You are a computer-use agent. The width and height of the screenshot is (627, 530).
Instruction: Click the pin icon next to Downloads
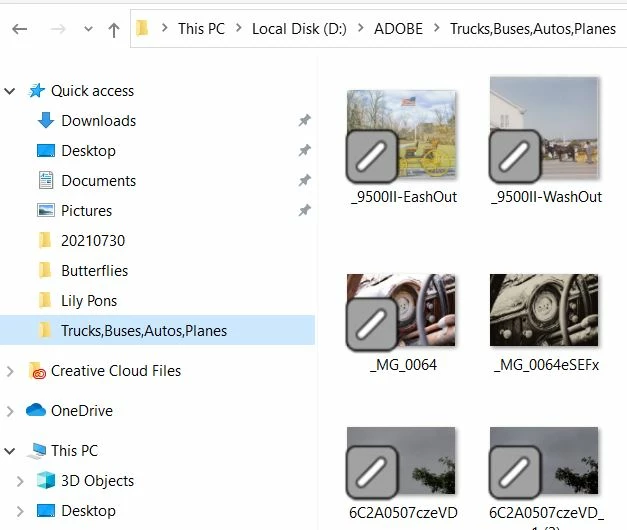click(x=305, y=120)
